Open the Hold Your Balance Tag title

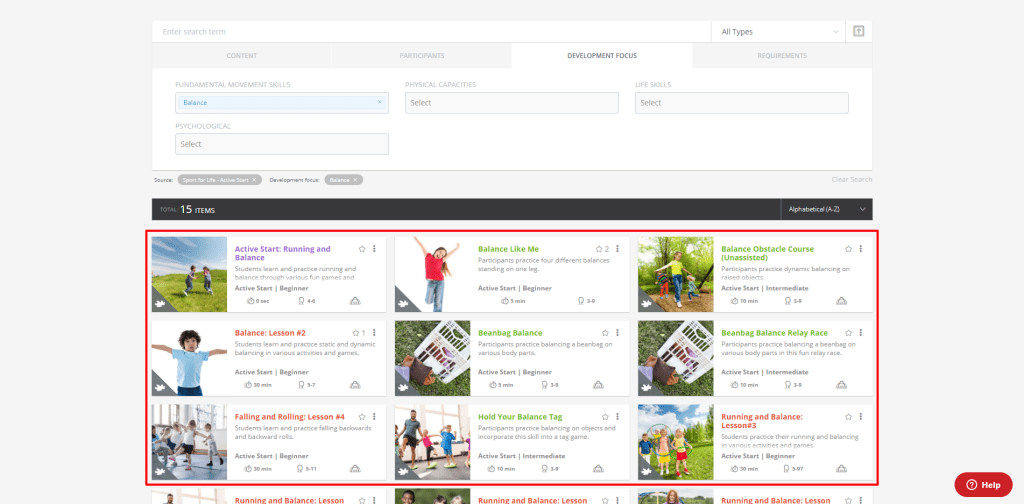520,417
